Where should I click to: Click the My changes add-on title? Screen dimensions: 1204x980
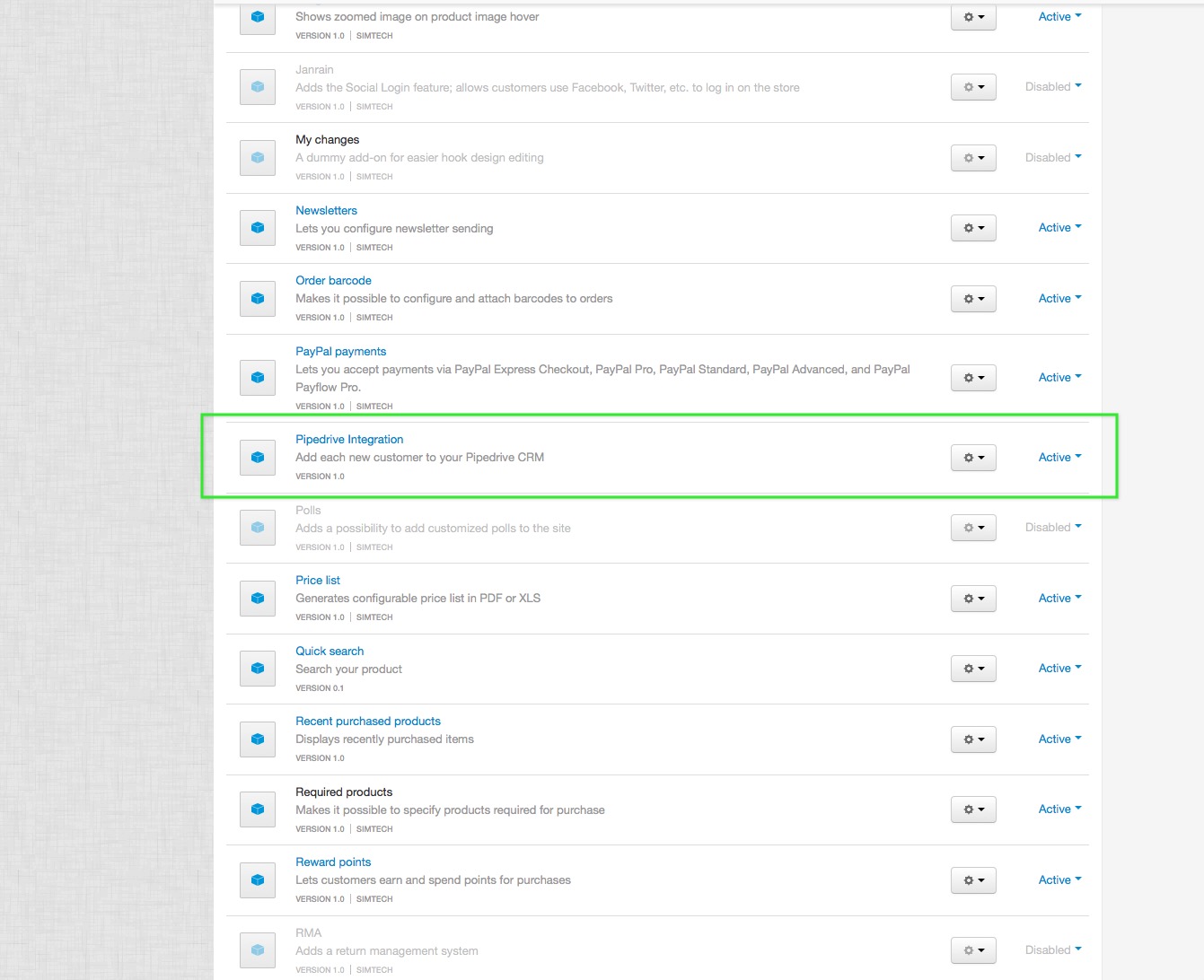point(327,139)
